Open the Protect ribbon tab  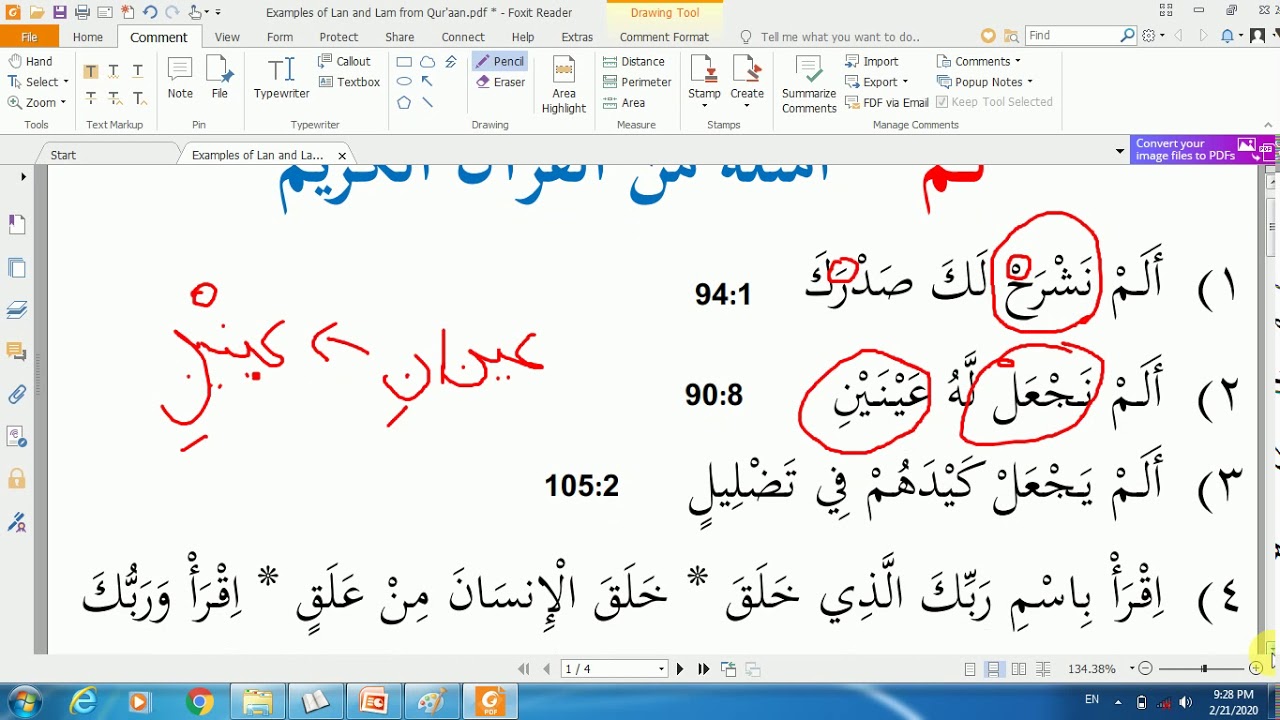pos(339,37)
